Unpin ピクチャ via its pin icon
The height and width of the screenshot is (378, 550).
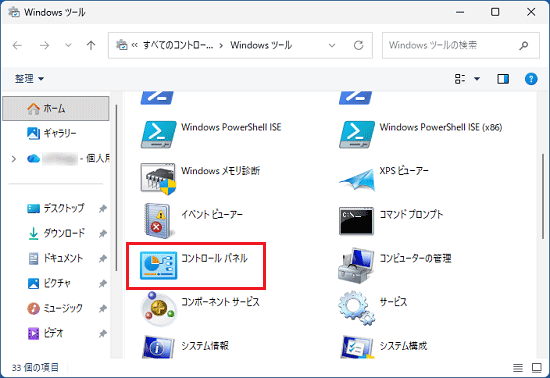point(102,284)
